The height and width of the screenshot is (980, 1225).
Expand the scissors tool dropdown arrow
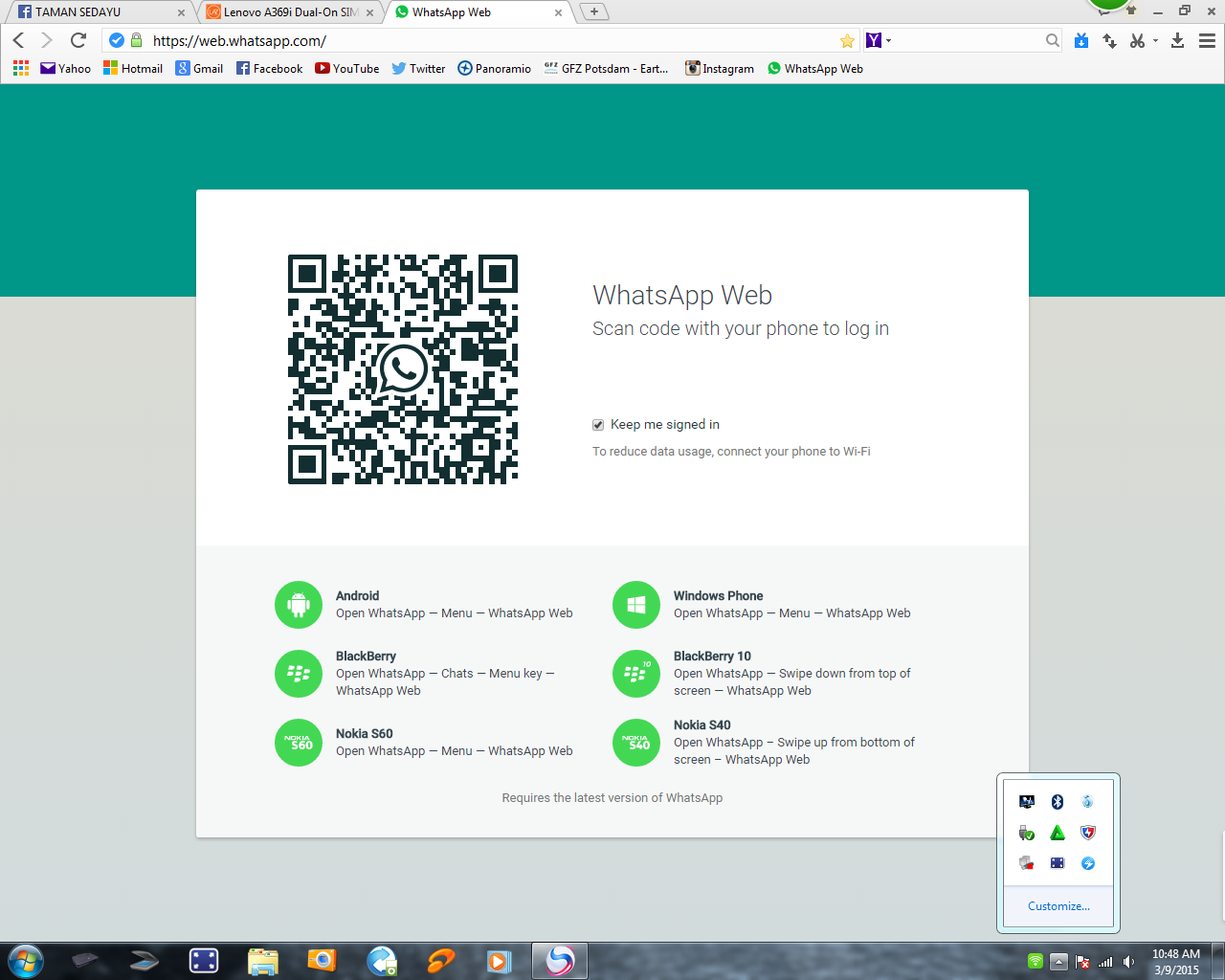coord(1155,40)
